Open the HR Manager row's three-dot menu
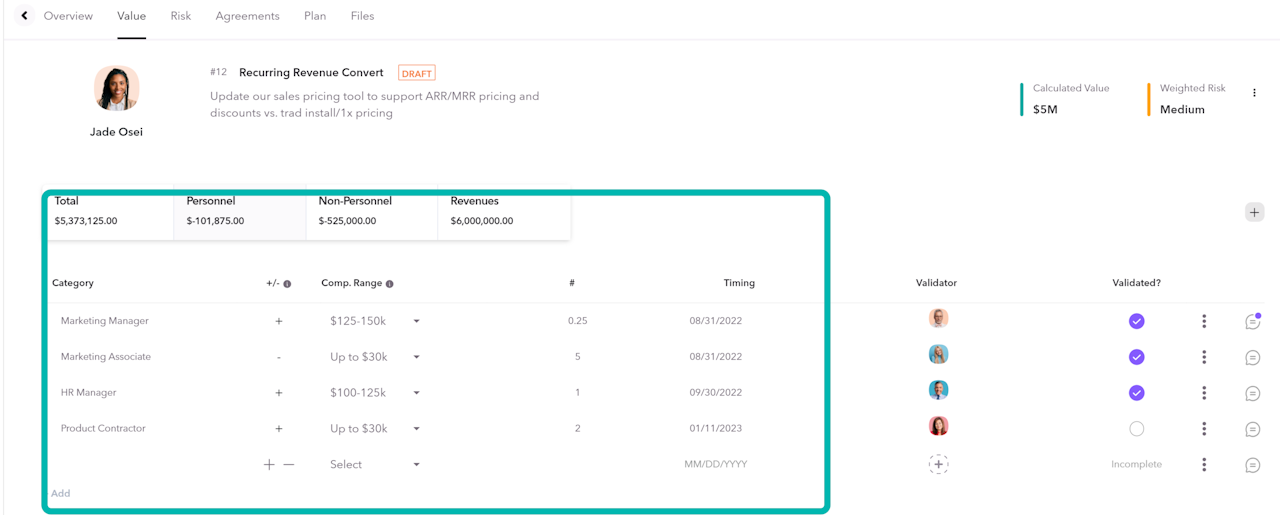Image resolution: width=1280 pixels, height=515 pixels. coord(1204,393)
